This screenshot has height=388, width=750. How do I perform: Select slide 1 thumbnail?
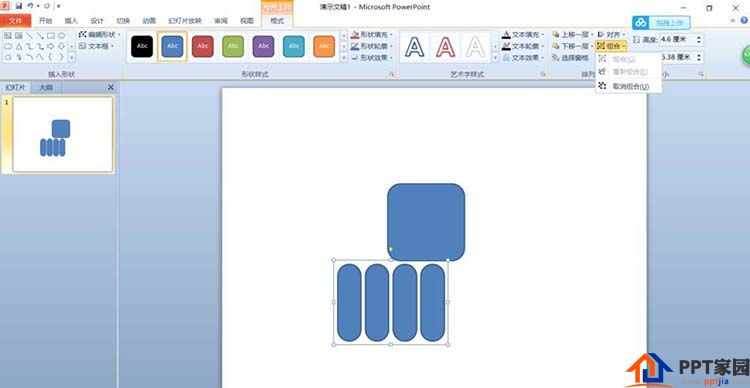(x=63, y=134)
